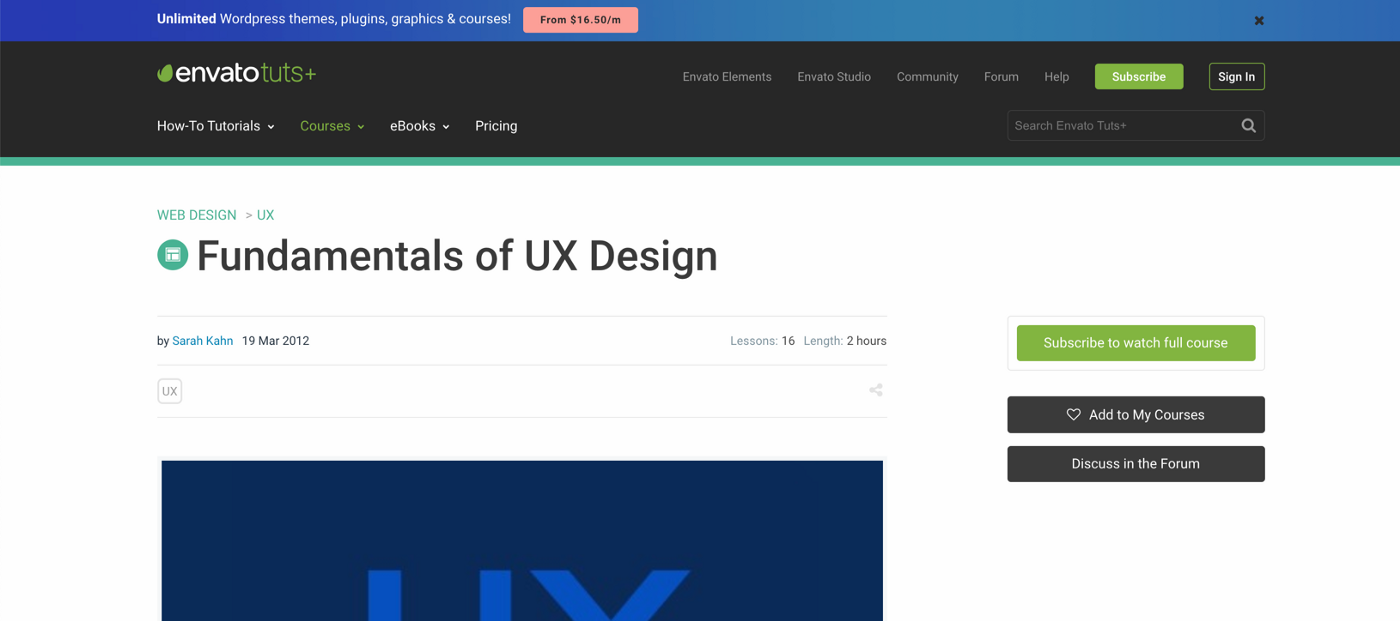
Task: Open the Courses dropdown menu
Action: 332,126
